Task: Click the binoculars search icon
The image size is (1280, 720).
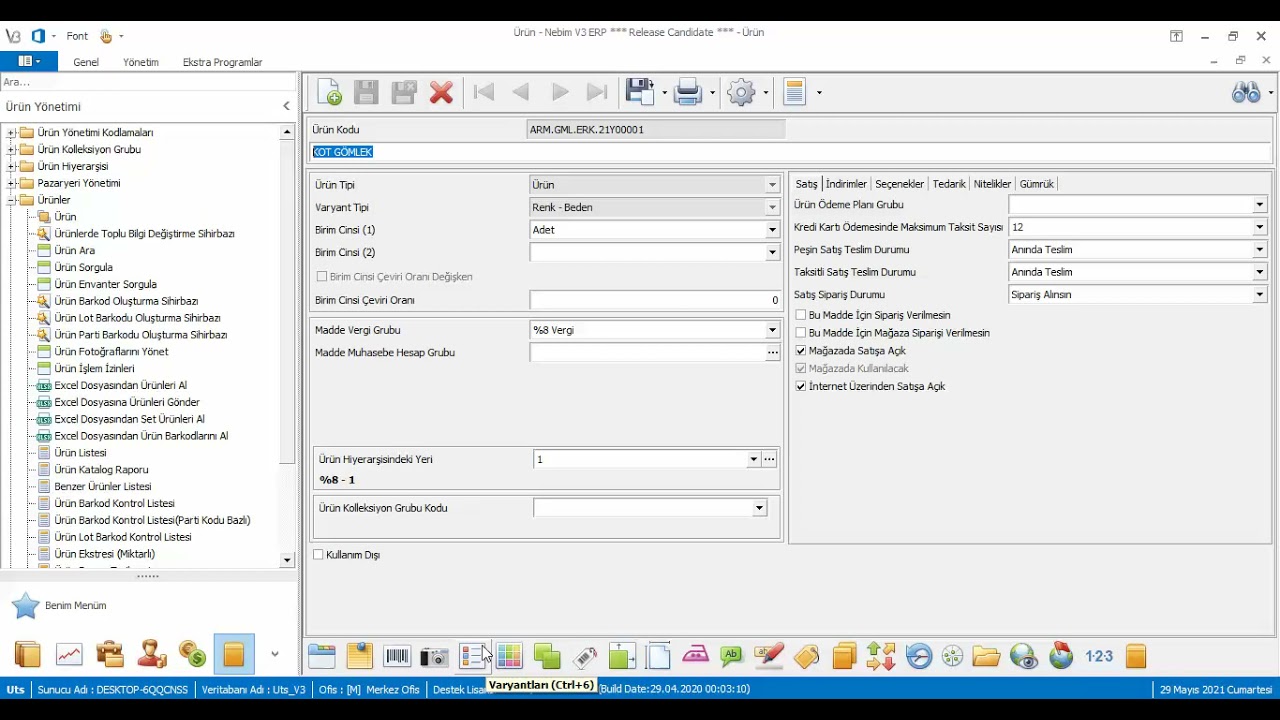Action: (x=1246, y=93)
